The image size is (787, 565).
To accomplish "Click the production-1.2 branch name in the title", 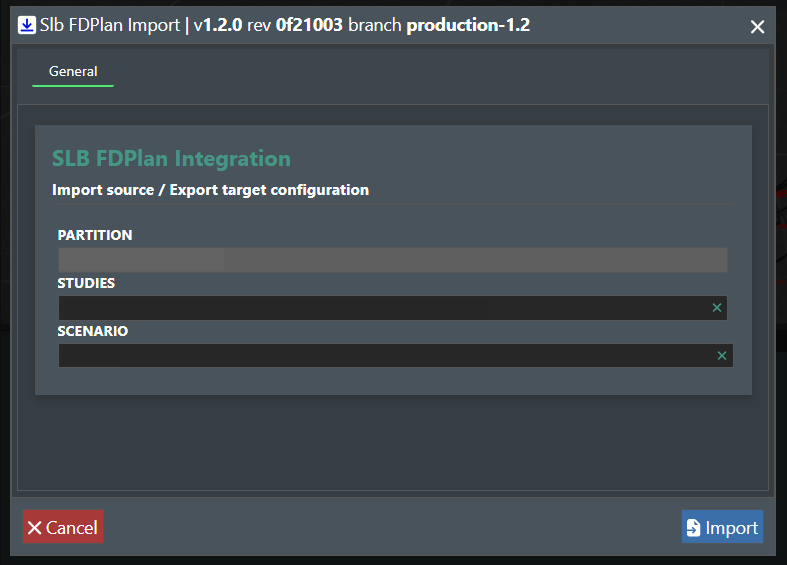I will pos(467,26).
